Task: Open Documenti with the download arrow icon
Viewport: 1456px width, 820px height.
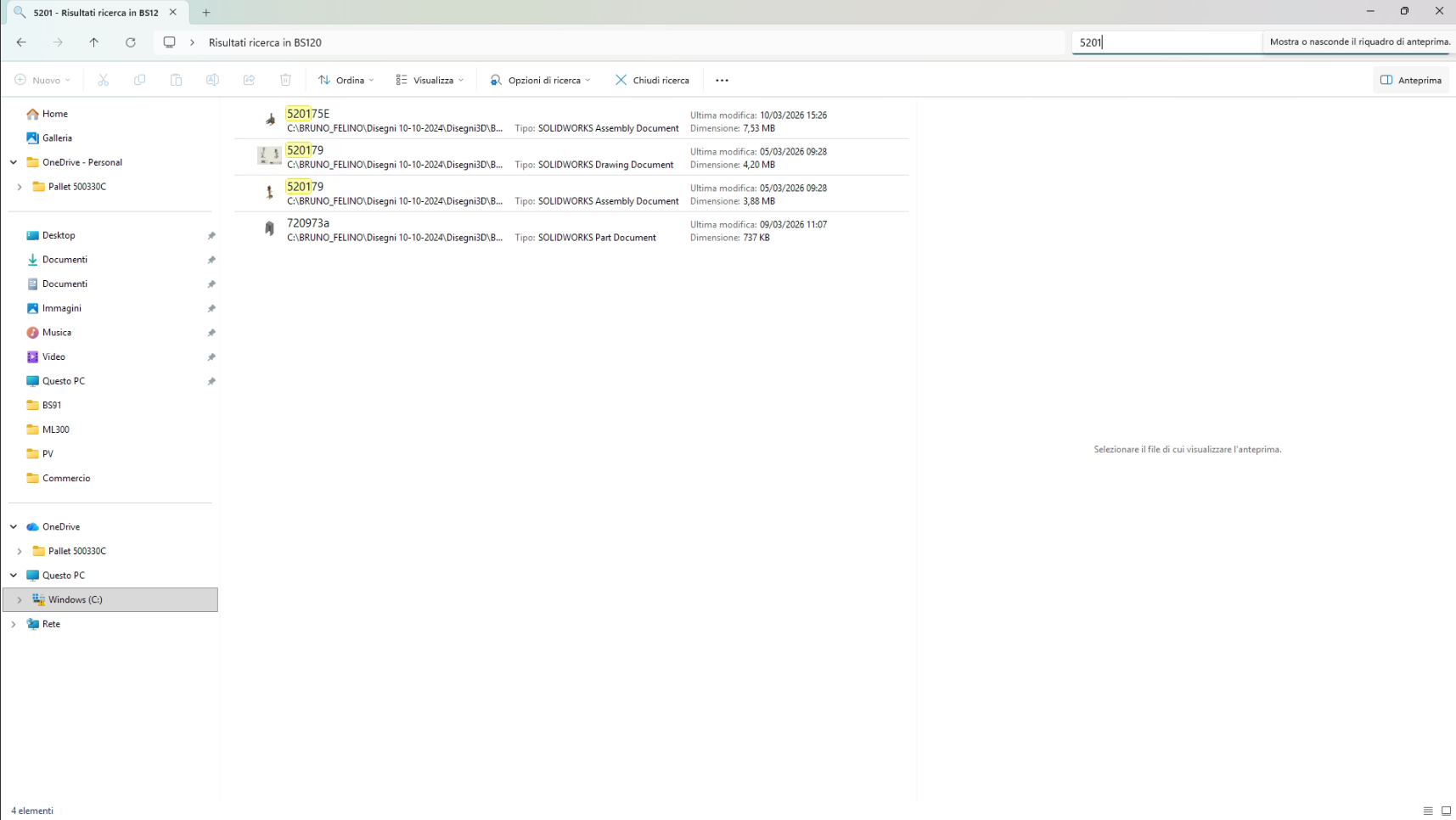Action: click(57, 260)
